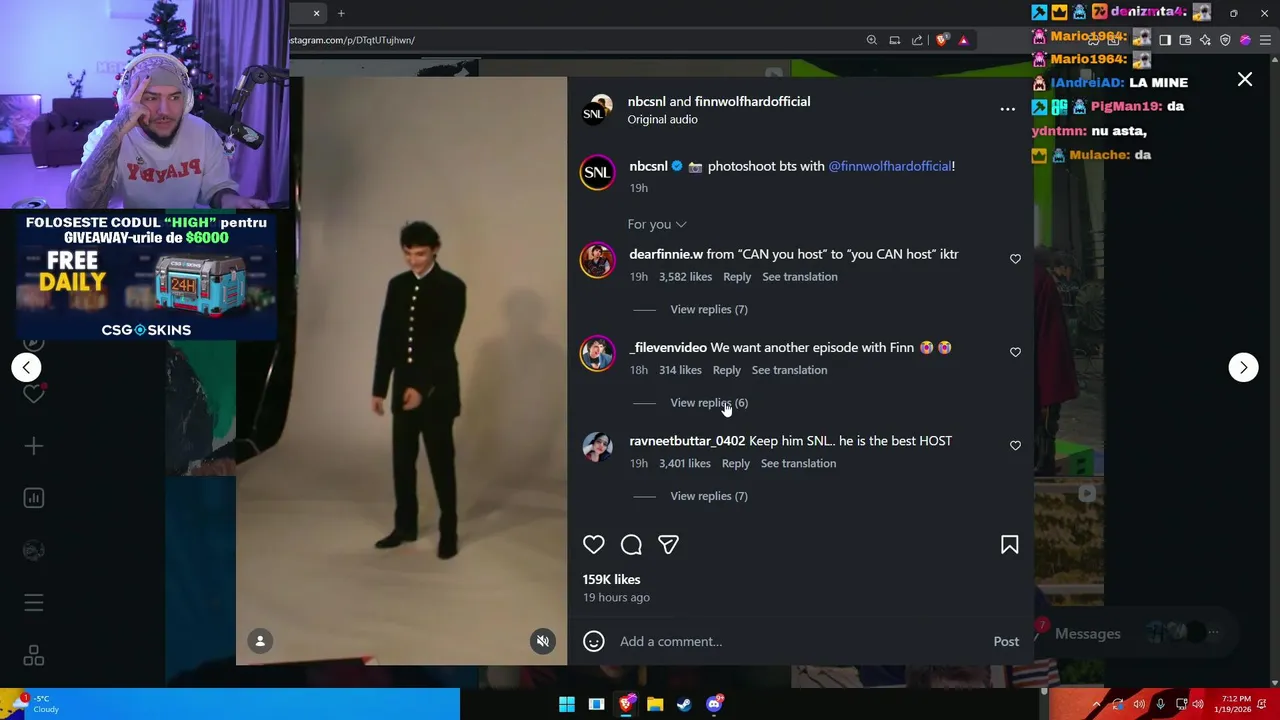1280x720 pixels.
Task: Open nbcsnl profile from the post header
Action: tap(647, 101)
